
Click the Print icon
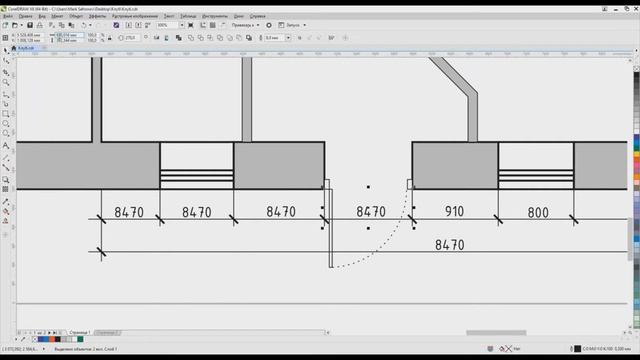coord(40,25)
